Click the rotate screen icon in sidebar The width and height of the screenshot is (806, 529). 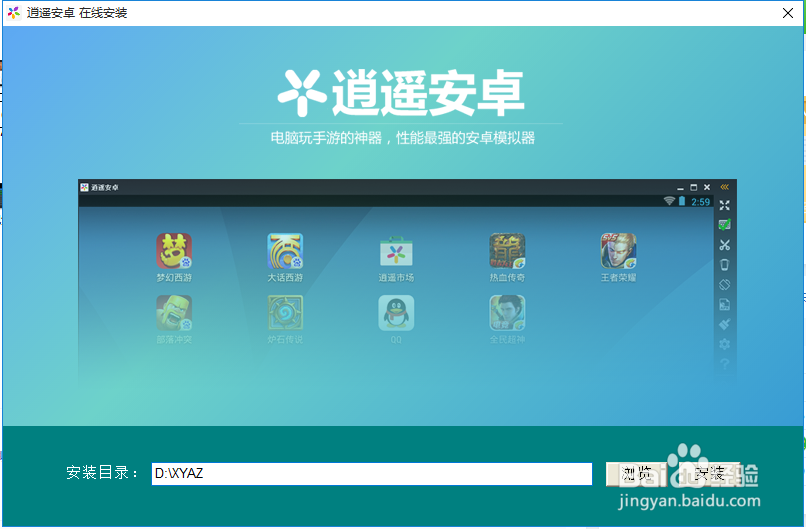(x=725, y=284)
